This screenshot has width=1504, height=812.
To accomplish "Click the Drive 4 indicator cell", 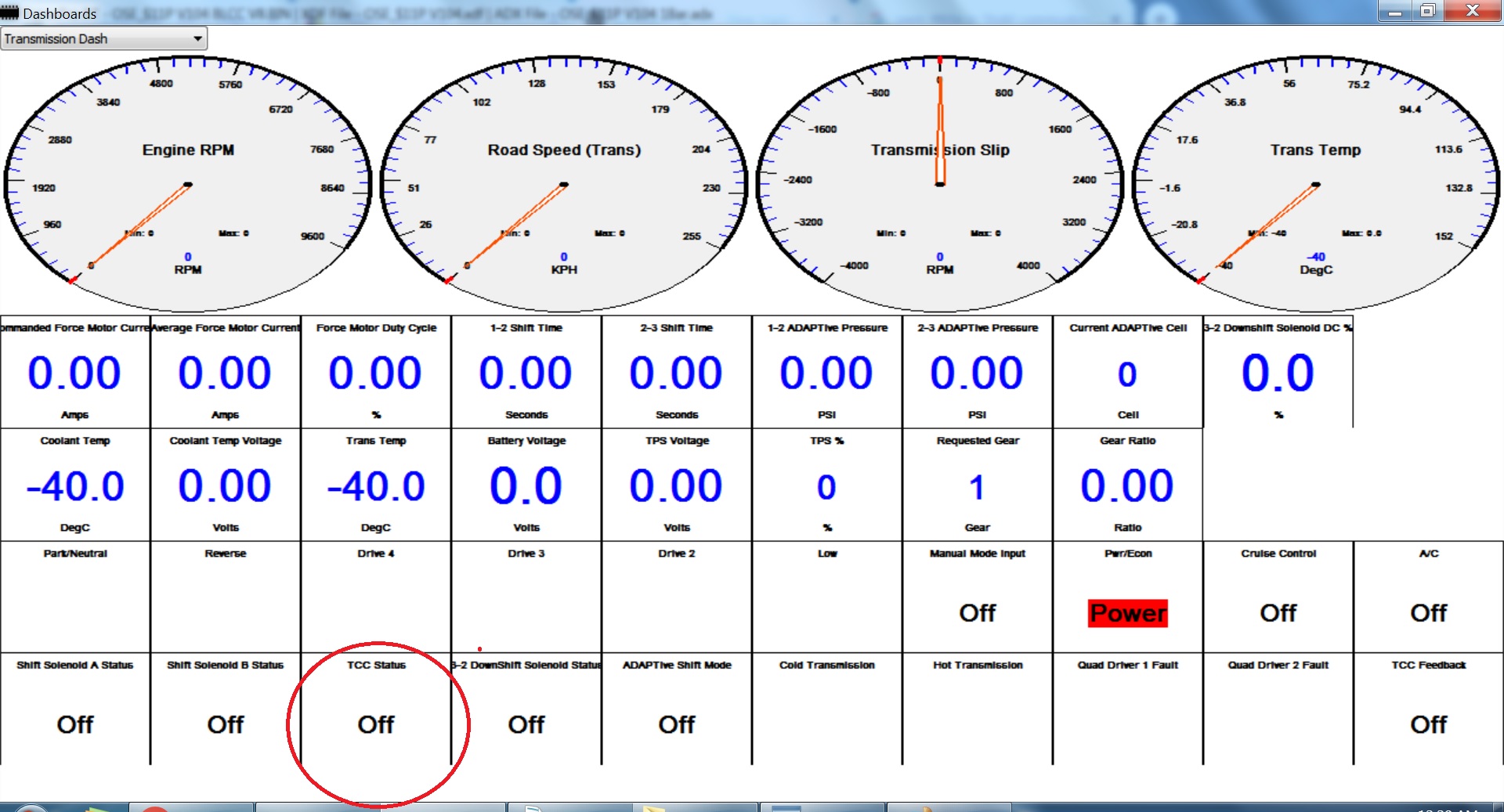I will click(376, 597).
